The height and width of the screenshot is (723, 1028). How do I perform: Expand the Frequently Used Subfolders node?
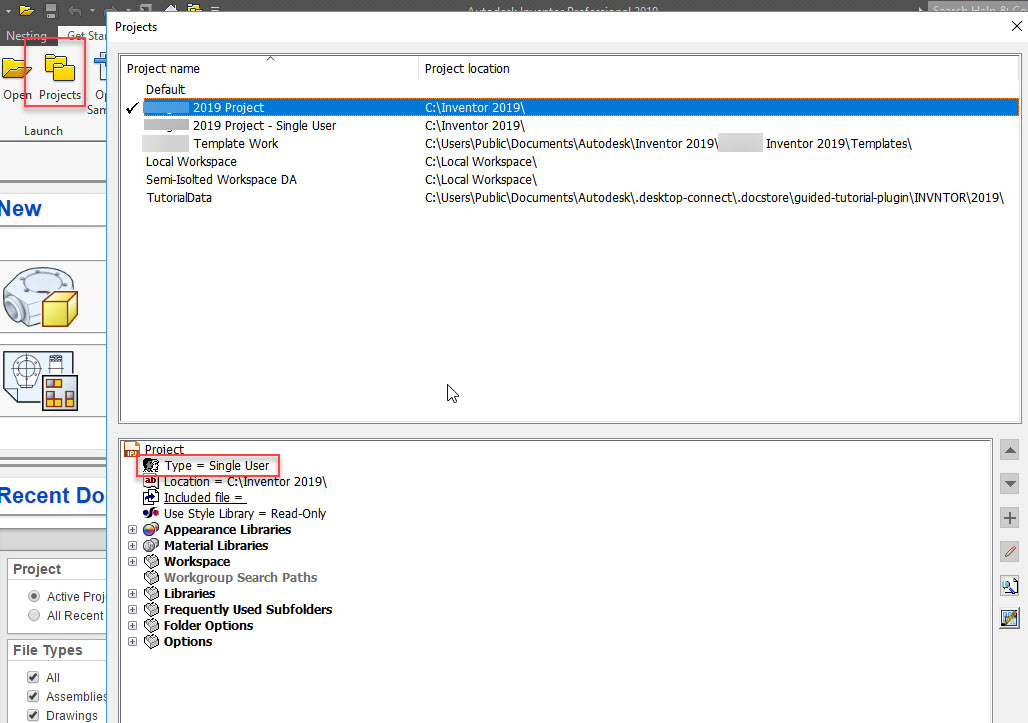pos(132,609)
